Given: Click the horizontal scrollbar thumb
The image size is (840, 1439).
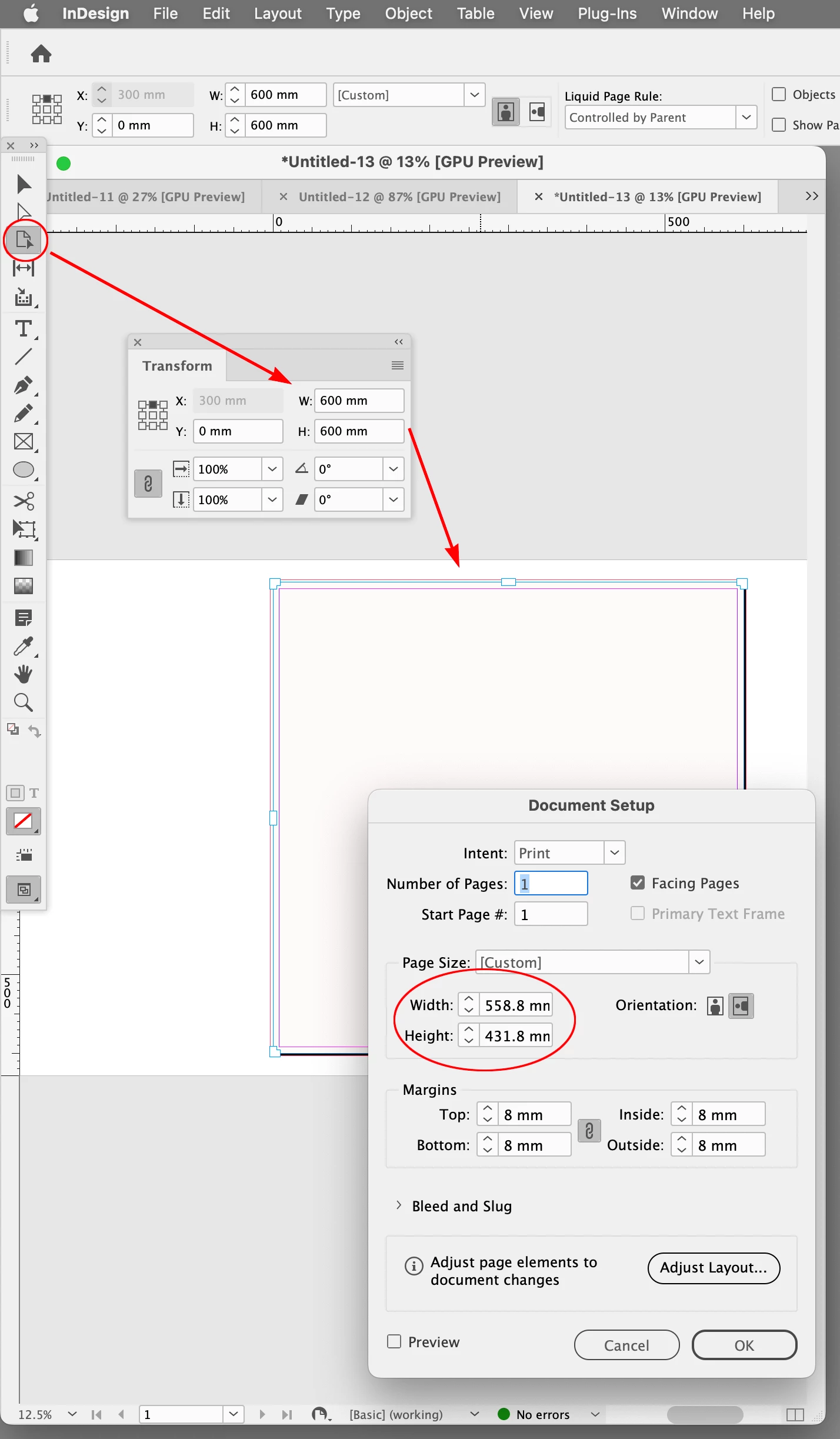Looking at the screenshot, I should click(705, 1414).
